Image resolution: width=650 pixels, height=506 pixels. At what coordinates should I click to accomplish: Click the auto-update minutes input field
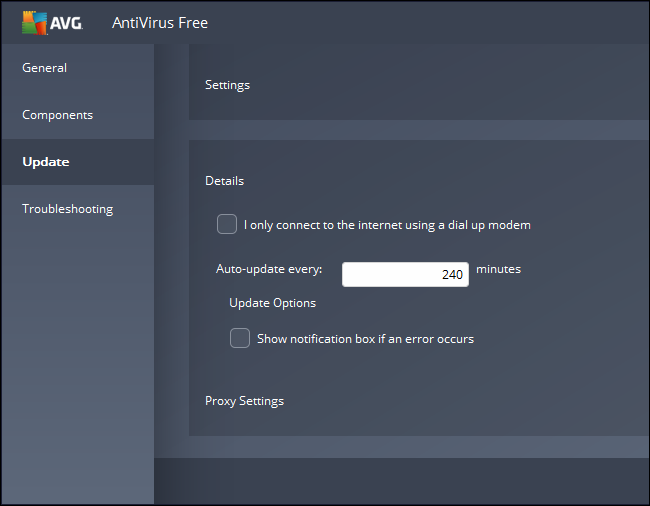point(405,274)
